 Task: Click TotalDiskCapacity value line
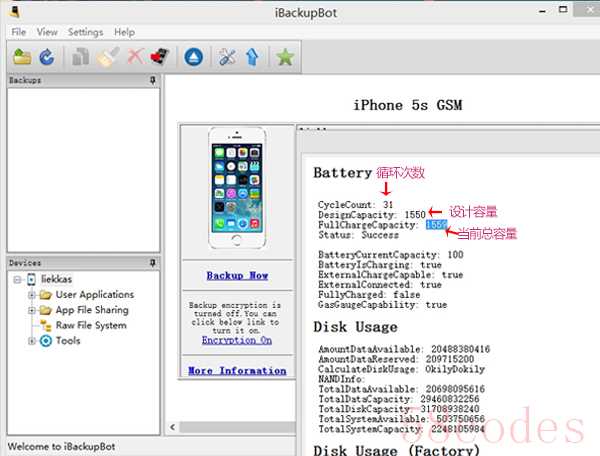pyautogui.click(x=398, y=409)
